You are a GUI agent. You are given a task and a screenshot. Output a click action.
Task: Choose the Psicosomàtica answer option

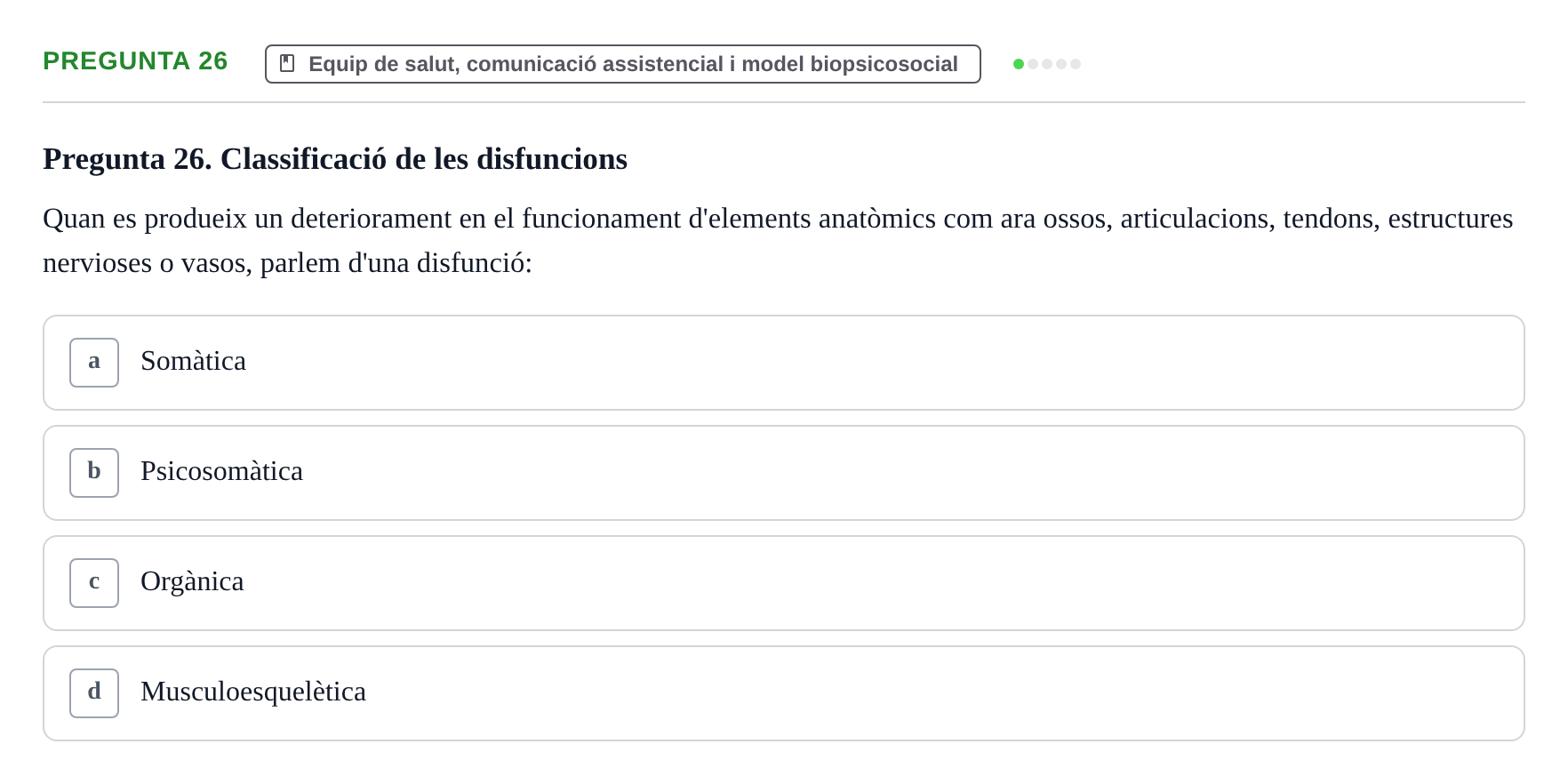784,473
